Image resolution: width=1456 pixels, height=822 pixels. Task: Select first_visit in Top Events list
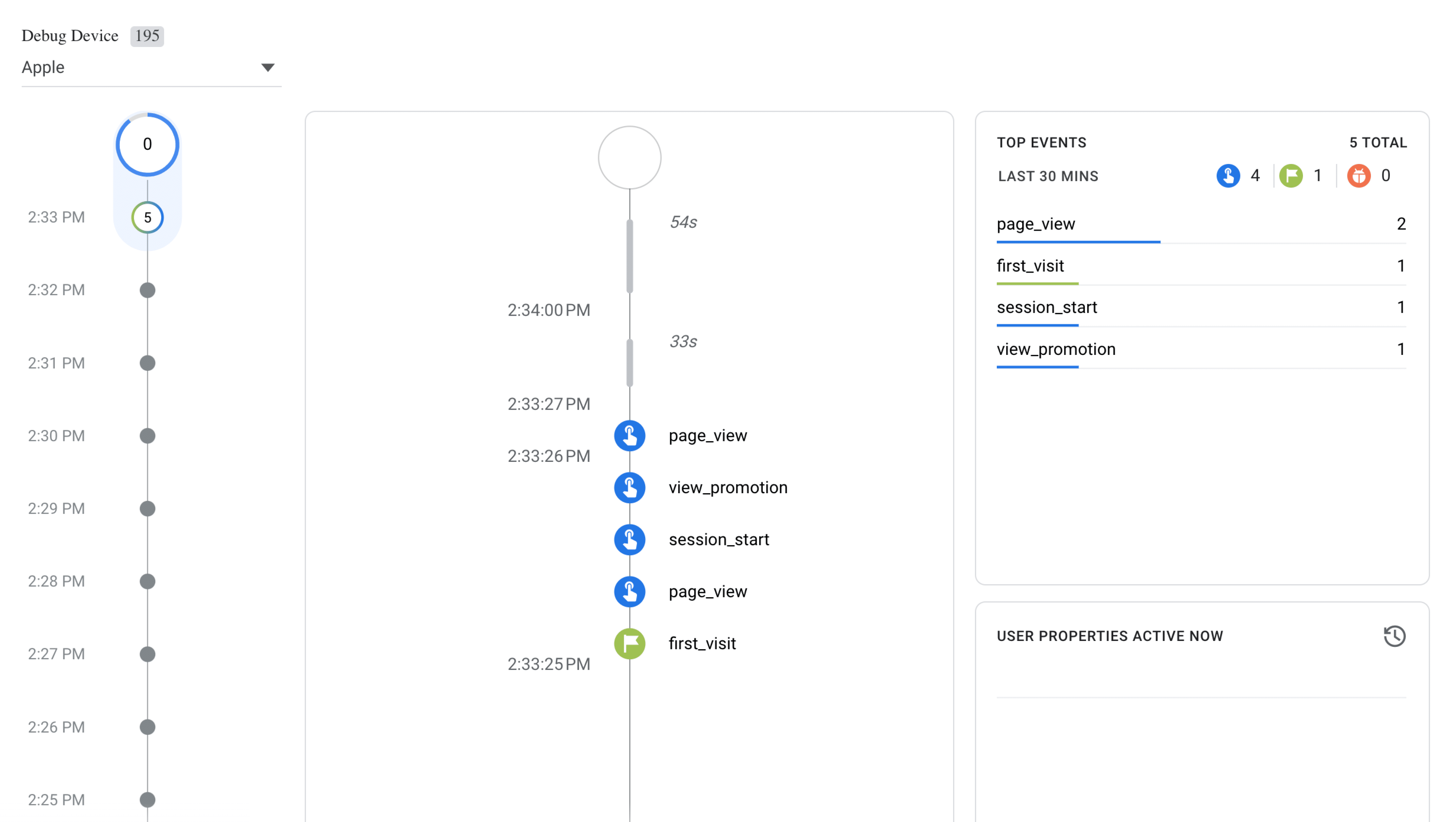pos(1030,266)
